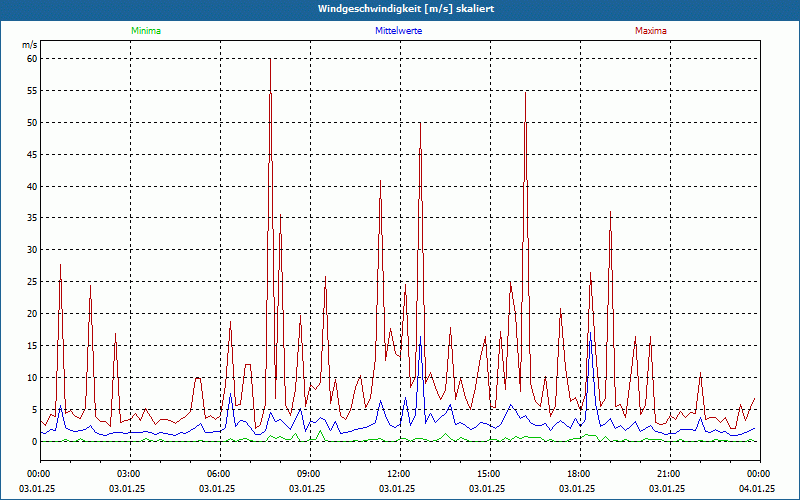Click the m/s unit label on y-axis

[30, 45]
